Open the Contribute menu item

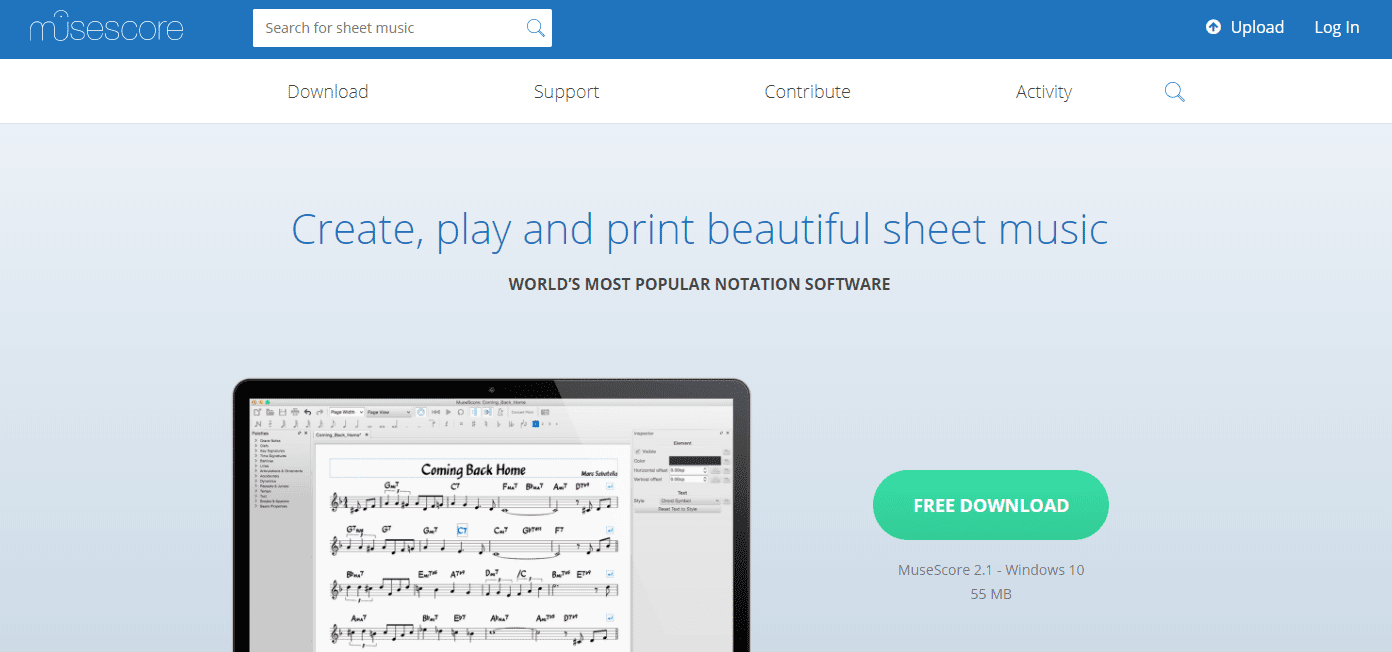[x=807, y=92]
